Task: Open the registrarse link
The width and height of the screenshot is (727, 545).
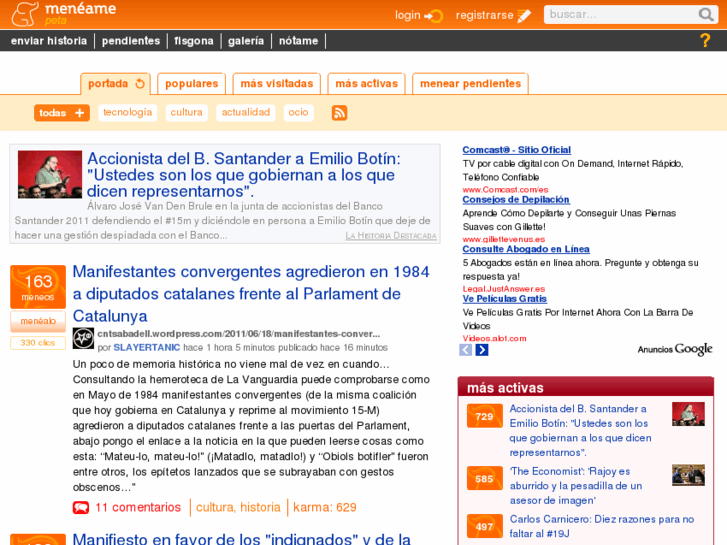Action: [485, 15]
